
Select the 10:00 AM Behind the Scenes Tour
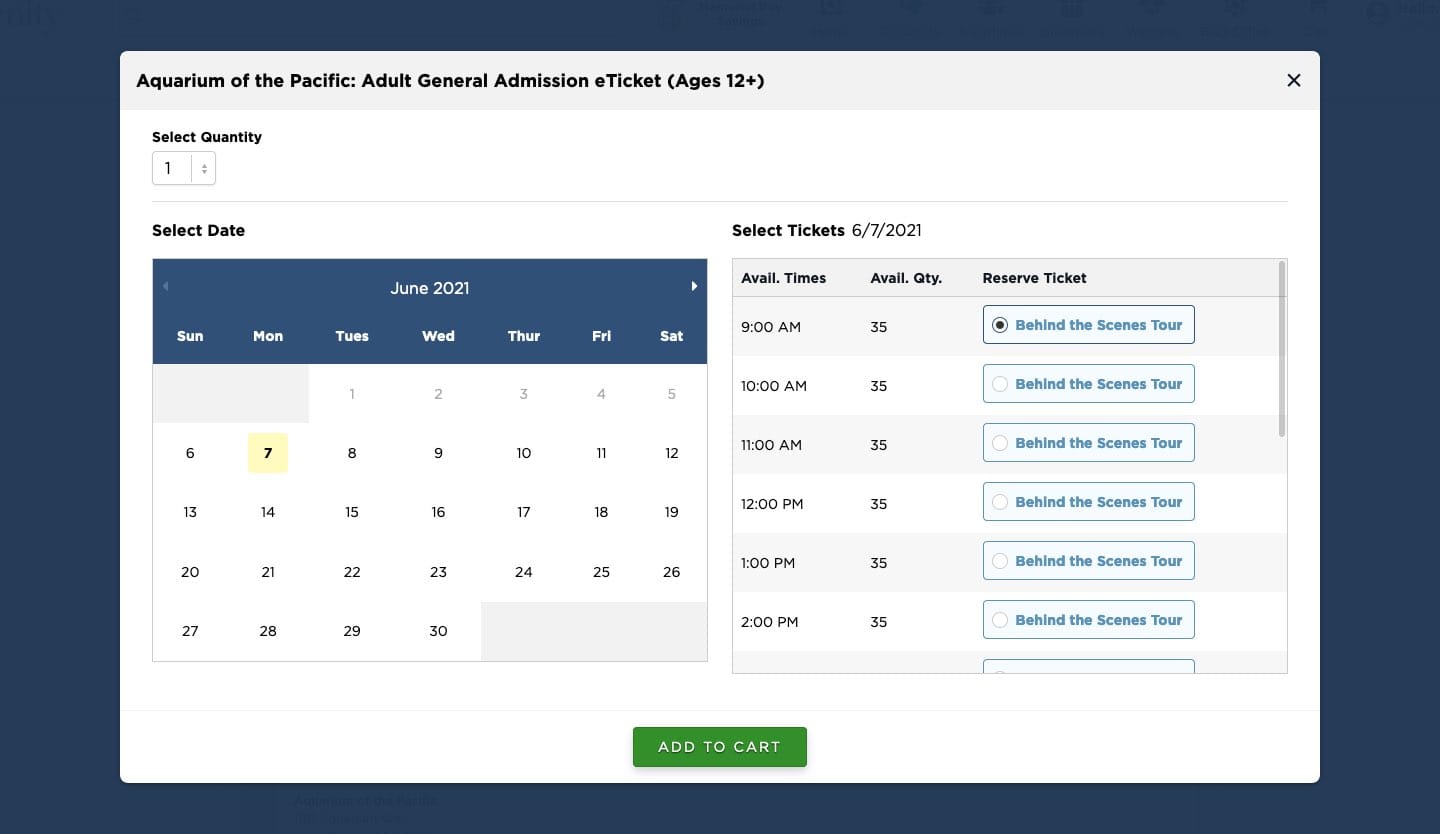[1088, 384]
